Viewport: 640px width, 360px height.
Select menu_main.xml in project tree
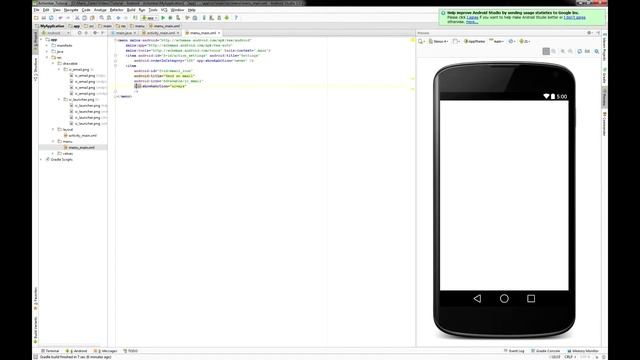click(79, 147)
